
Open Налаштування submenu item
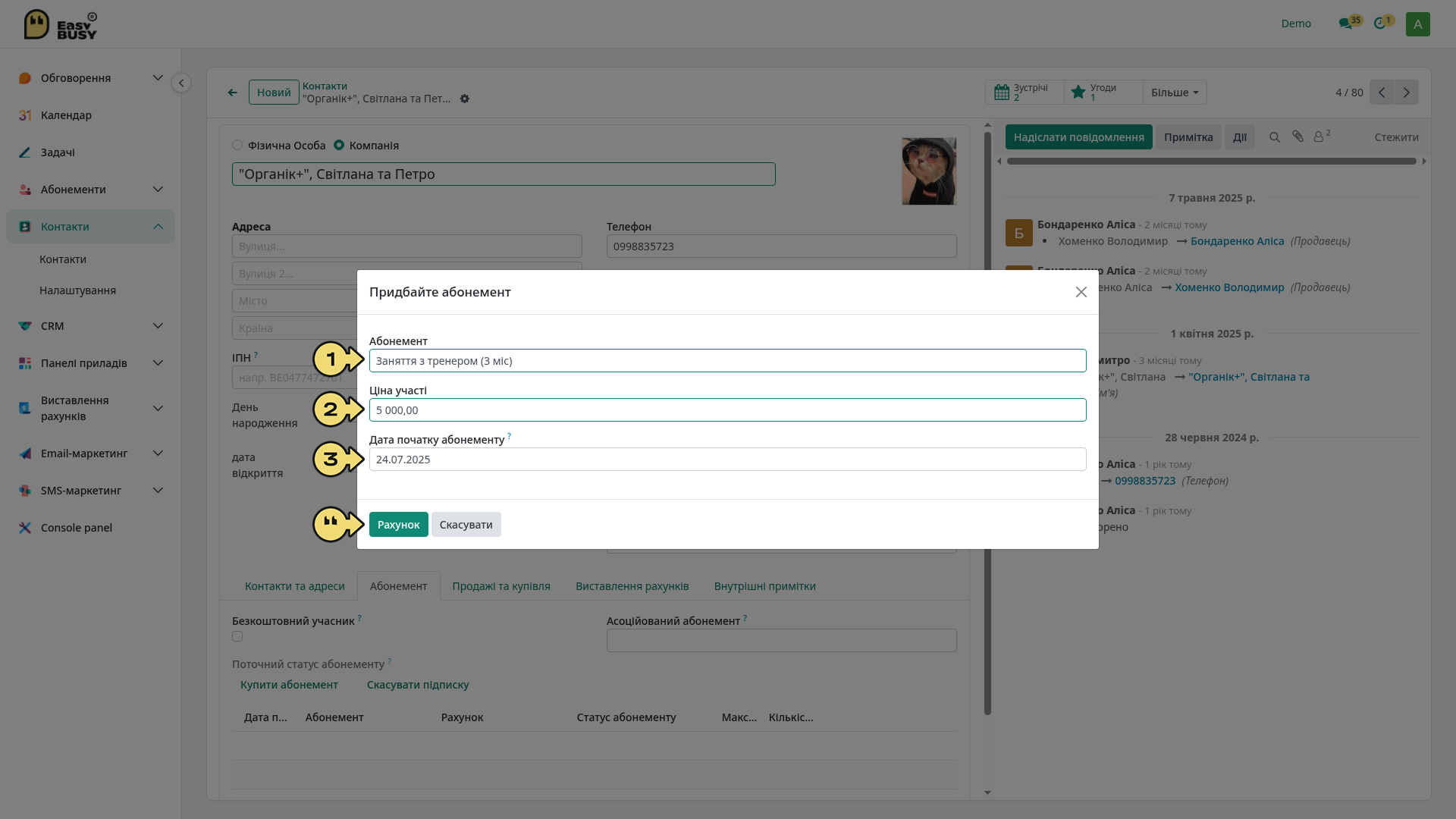tap(77, 290)
